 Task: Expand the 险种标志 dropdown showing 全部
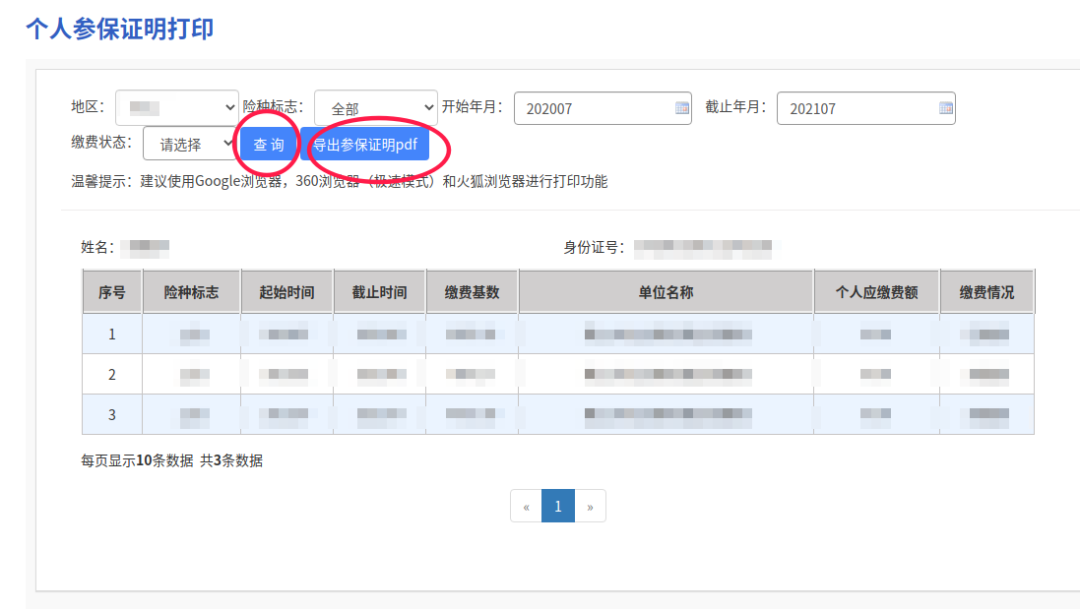click(x=375, y=107)
